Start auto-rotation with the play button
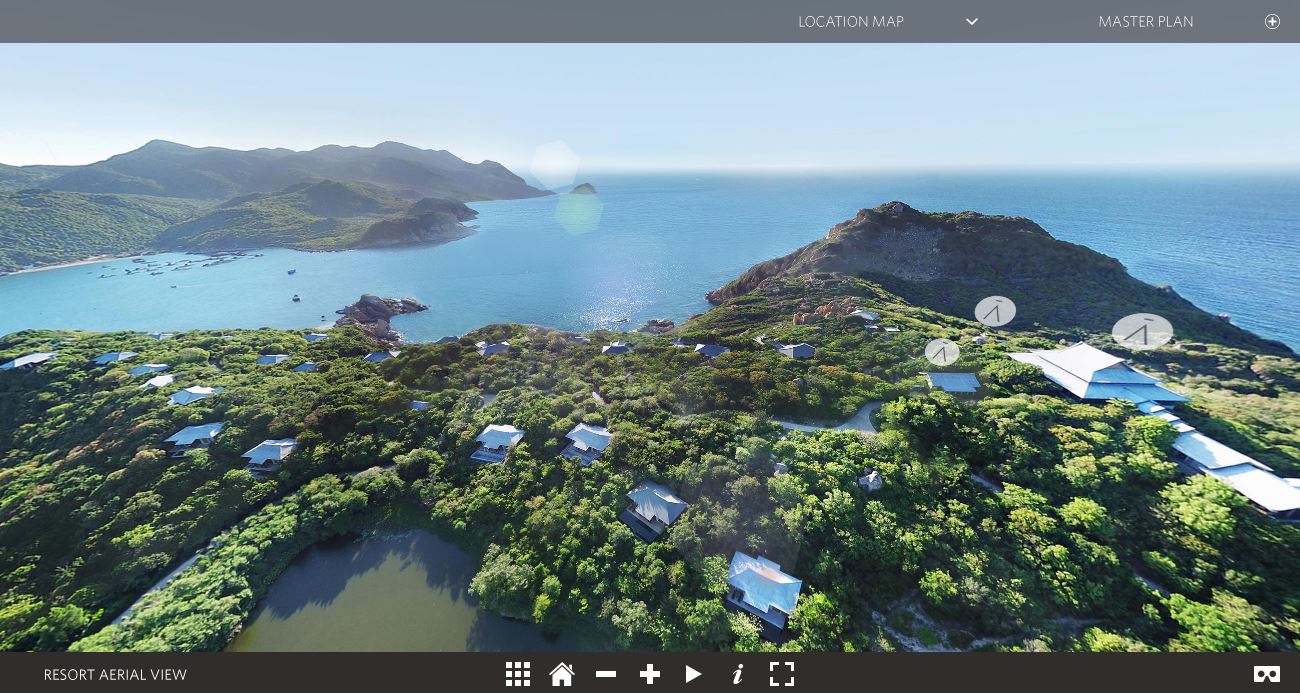Viewport: 1300px width, 693px height. pos(693,675)
